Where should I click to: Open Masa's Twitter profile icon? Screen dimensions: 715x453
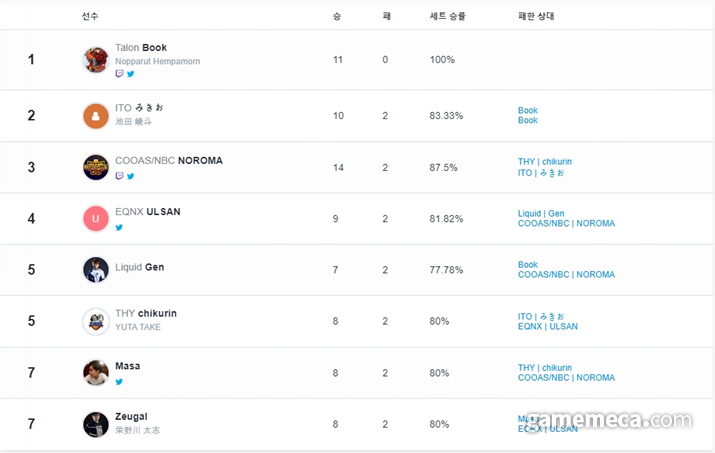coord(120,381)
